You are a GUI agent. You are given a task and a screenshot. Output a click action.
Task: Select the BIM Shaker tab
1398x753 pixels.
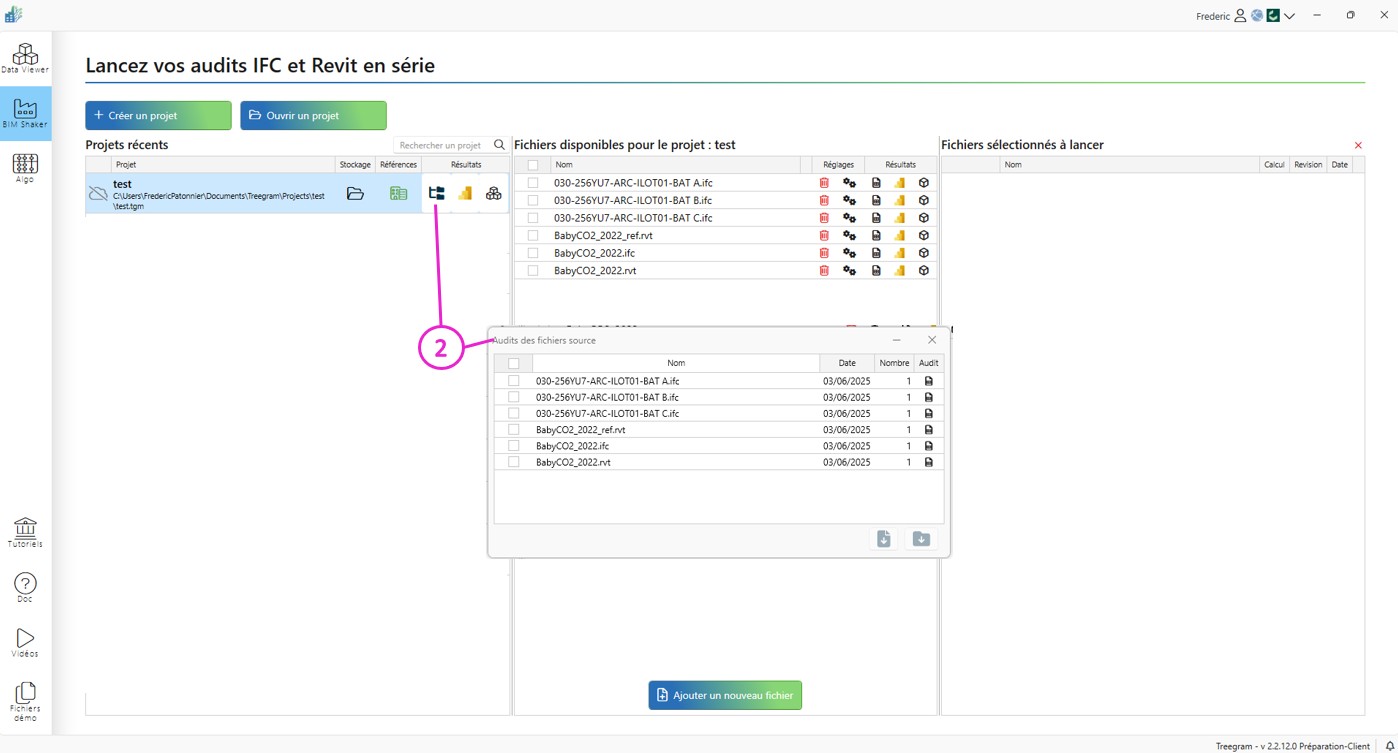click(x=25, y=113)
